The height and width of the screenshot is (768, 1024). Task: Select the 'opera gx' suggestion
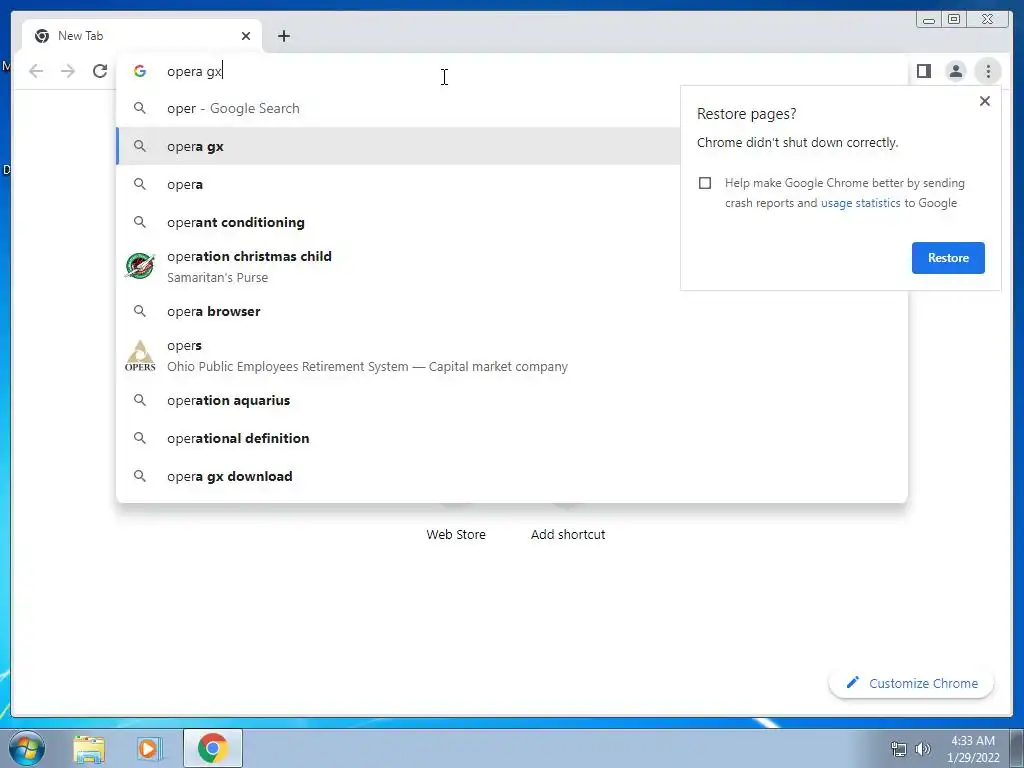coord(398,146)
